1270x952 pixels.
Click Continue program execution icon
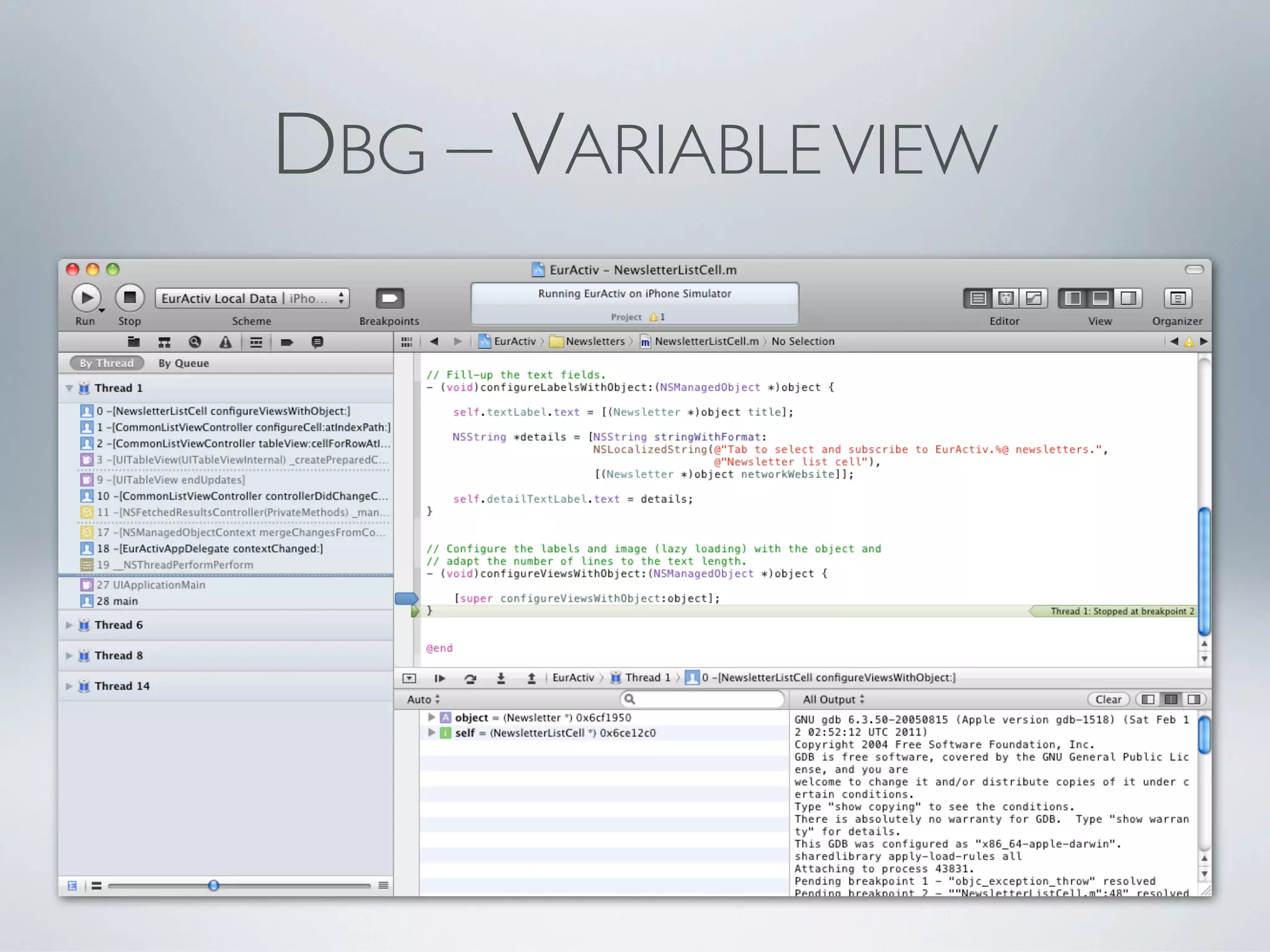pos(440,678)
